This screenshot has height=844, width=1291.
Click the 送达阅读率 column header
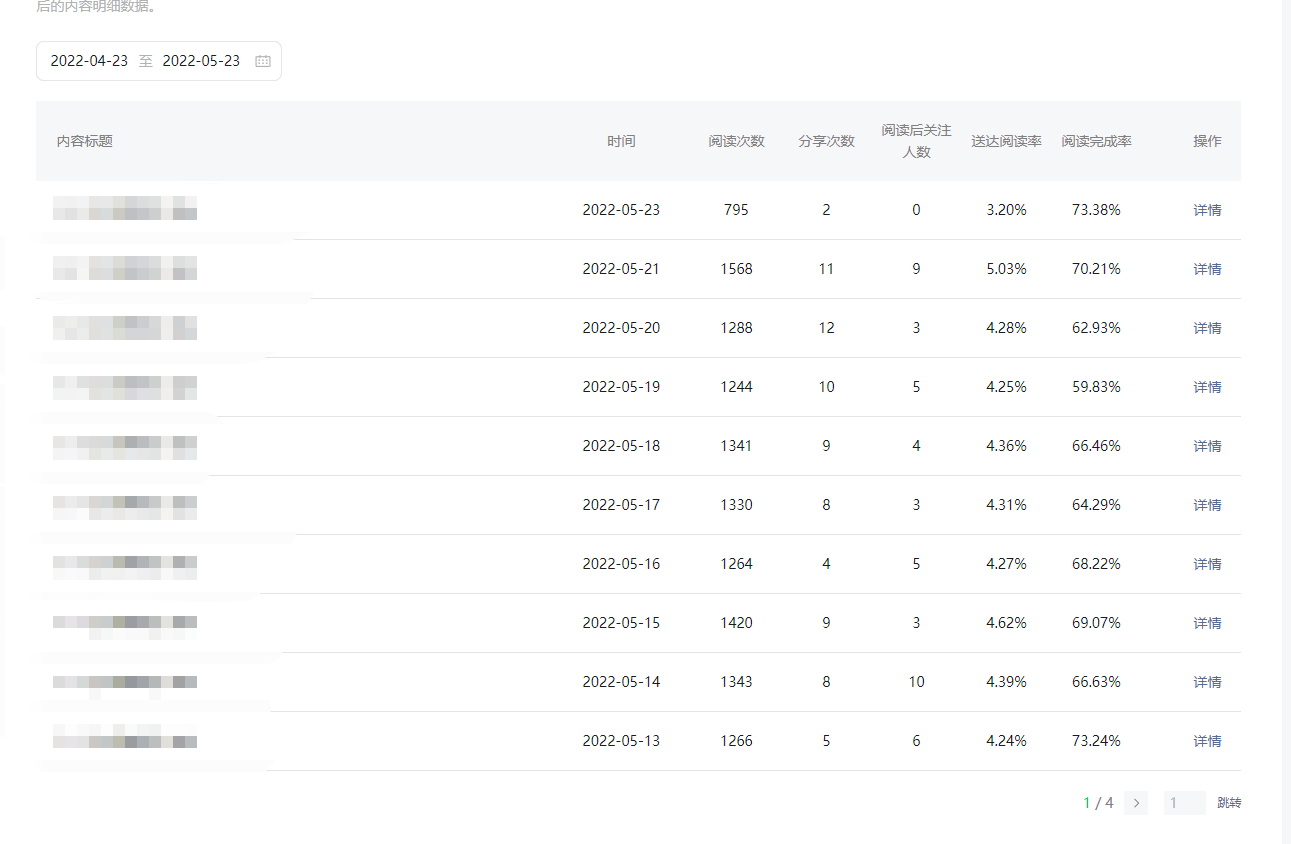(1006, 141)
